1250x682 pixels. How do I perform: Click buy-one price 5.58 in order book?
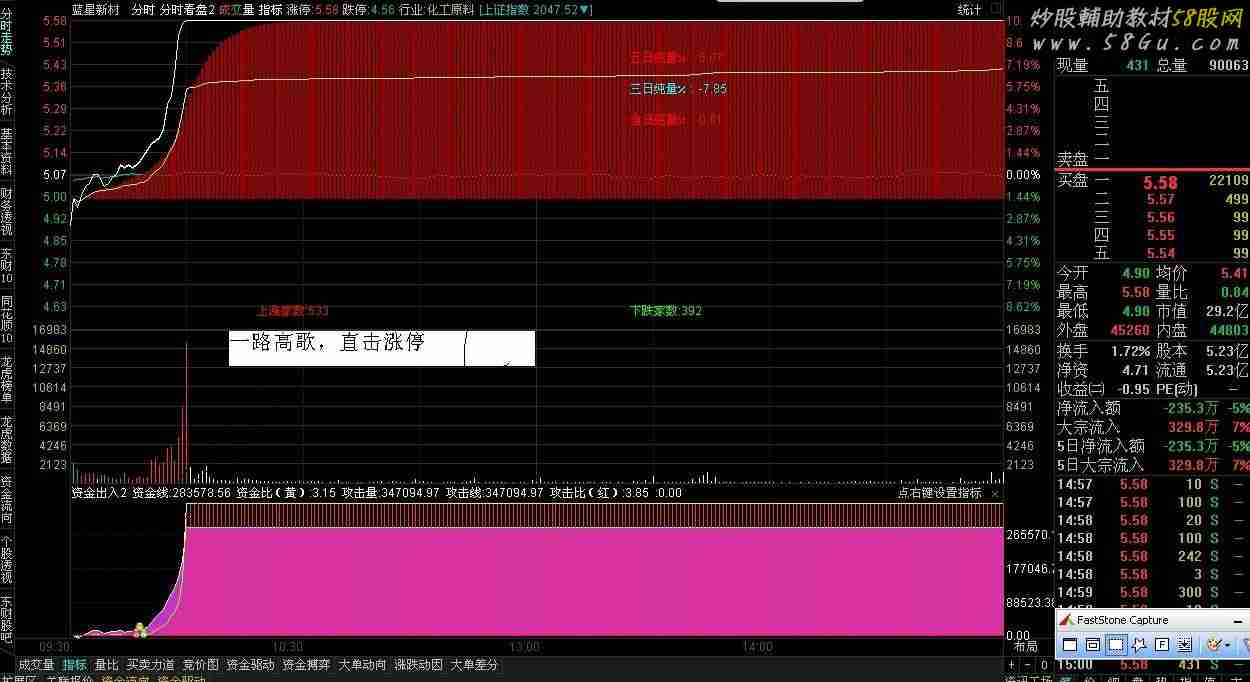click(x=1160, y=183)
